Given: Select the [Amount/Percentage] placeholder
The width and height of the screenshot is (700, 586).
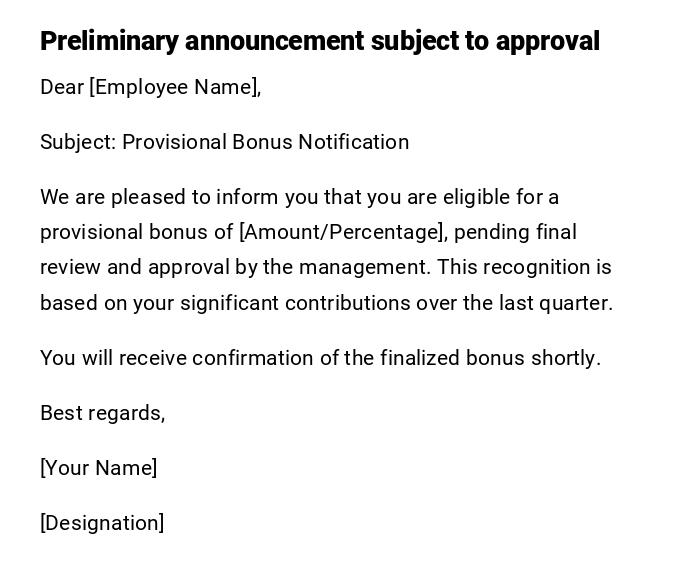Looking at the screenshot, I should tap(342, 232).
